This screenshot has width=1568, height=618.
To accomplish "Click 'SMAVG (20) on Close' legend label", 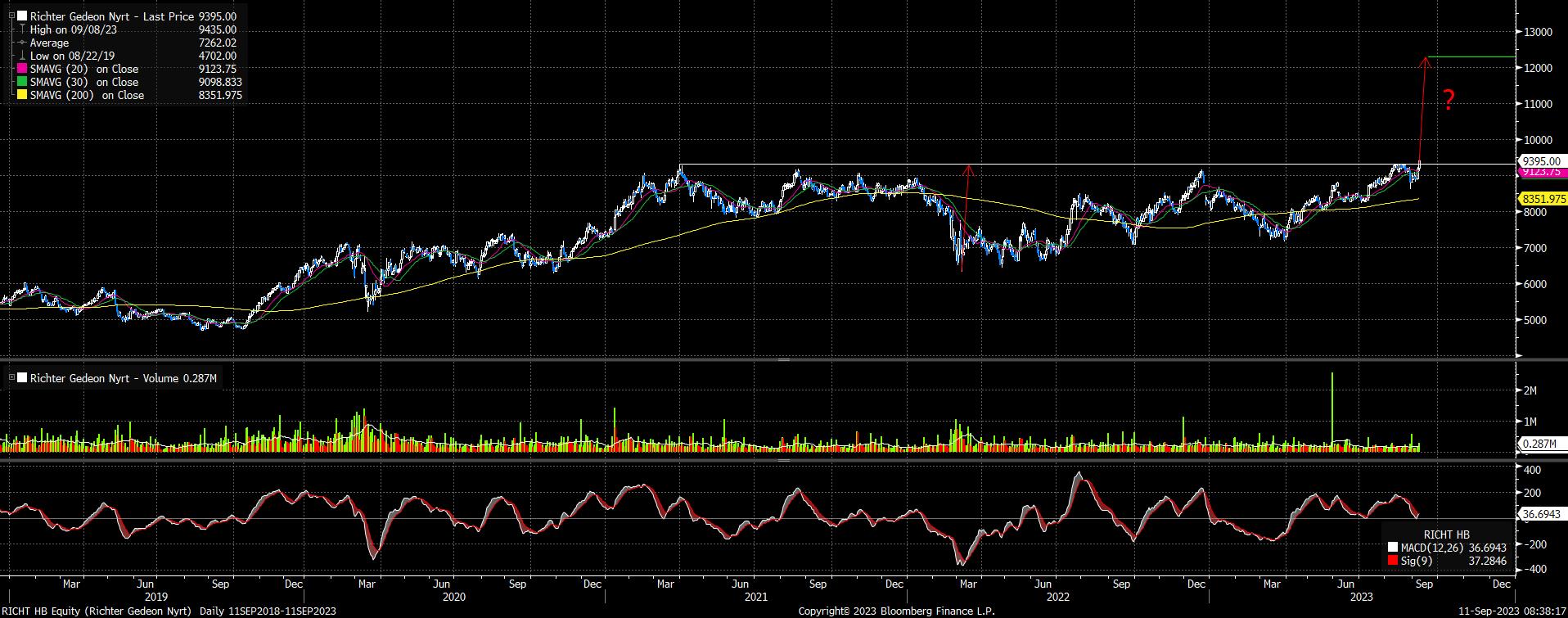I will 84,69.
